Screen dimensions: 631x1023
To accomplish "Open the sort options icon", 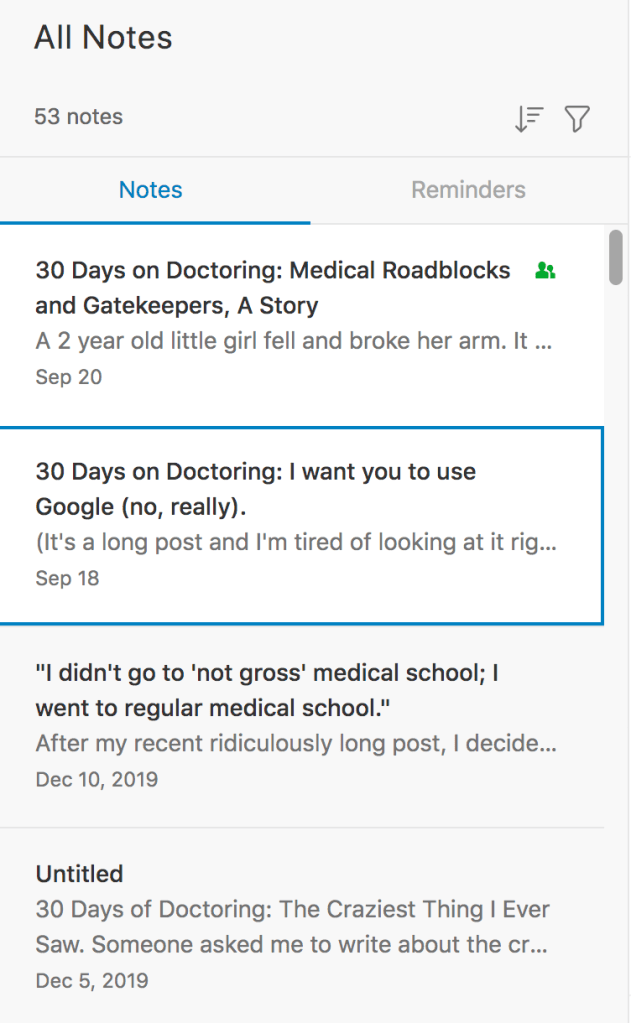I will click(528, 119).
